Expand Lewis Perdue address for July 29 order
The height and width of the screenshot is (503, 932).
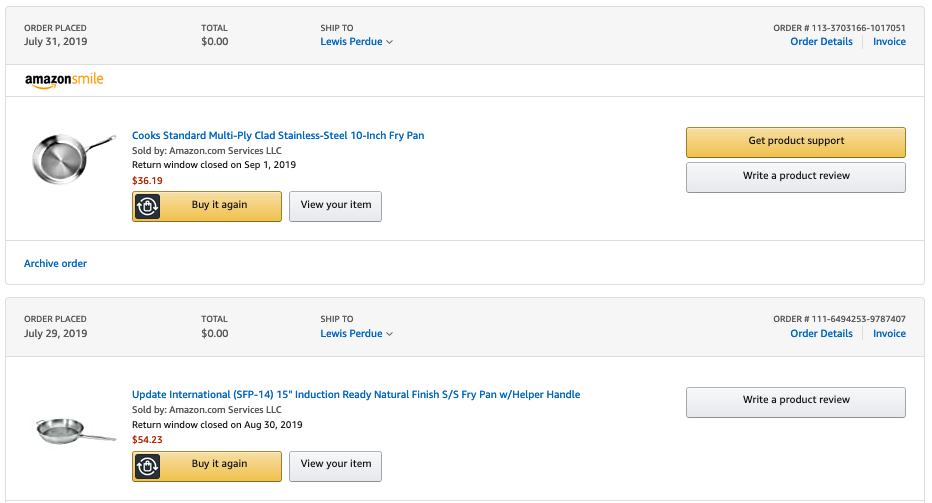(357, 334)
